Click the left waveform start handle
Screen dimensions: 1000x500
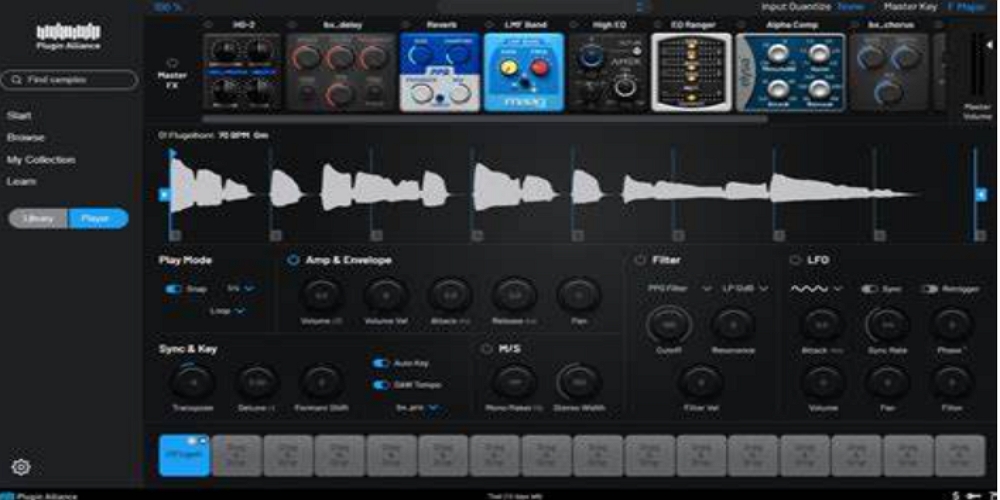tap(164, 195)
